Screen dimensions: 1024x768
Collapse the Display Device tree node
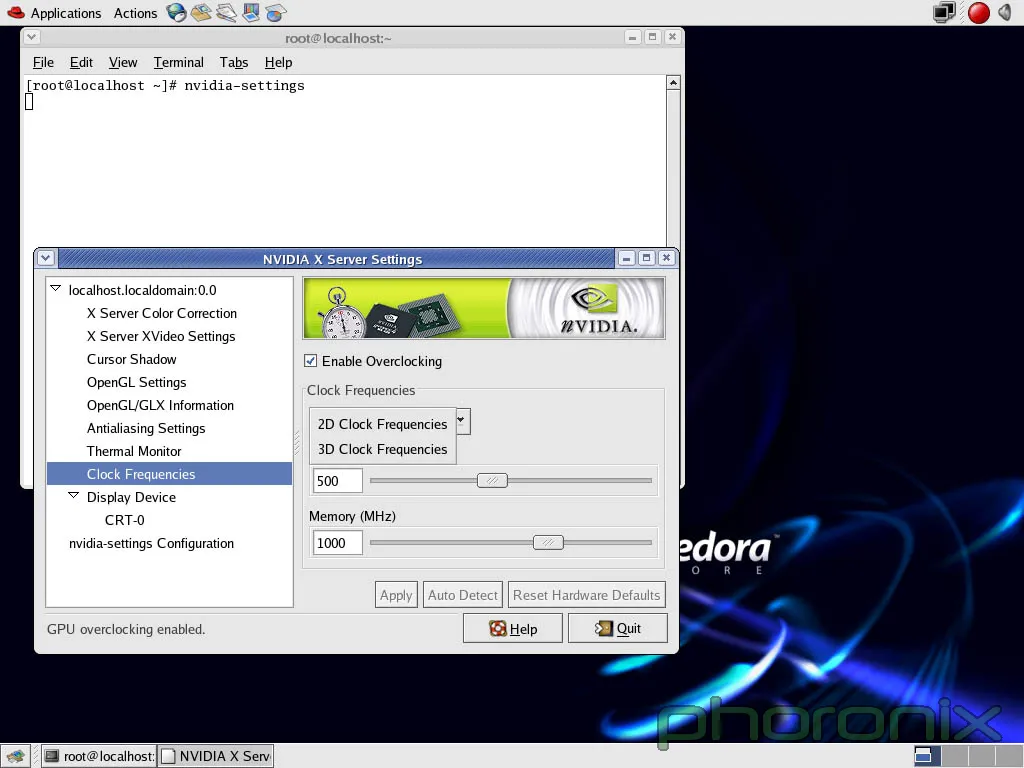(x=74, y=496)
